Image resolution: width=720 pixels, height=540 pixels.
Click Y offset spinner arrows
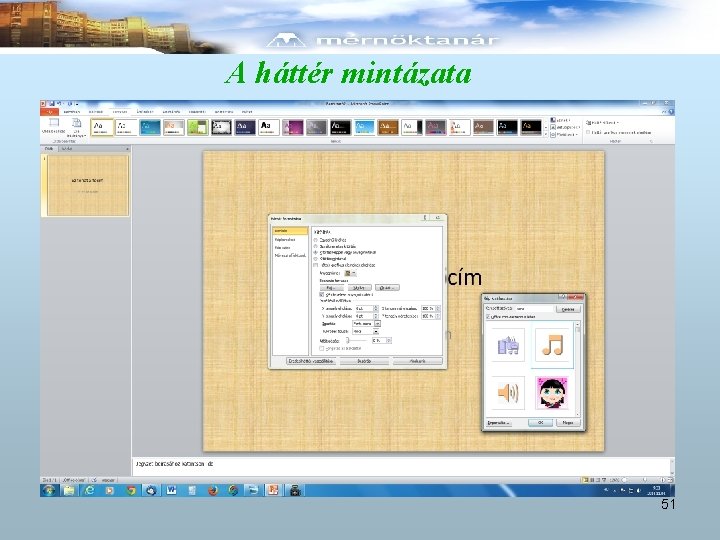point(376,316)
